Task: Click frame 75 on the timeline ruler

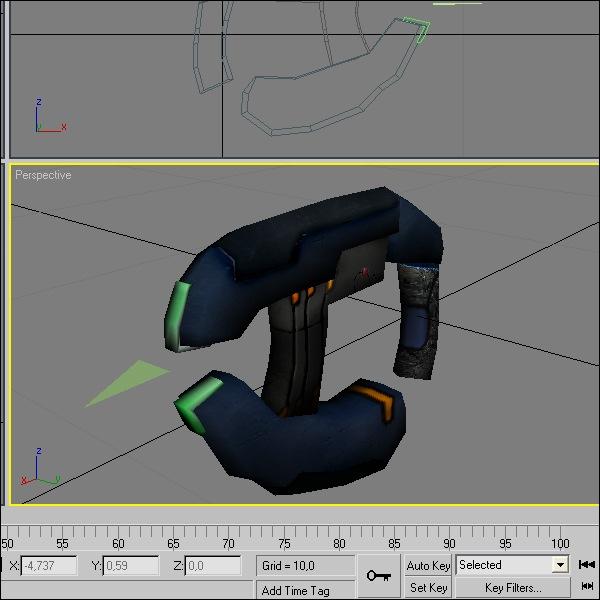Action: [285, 541]
